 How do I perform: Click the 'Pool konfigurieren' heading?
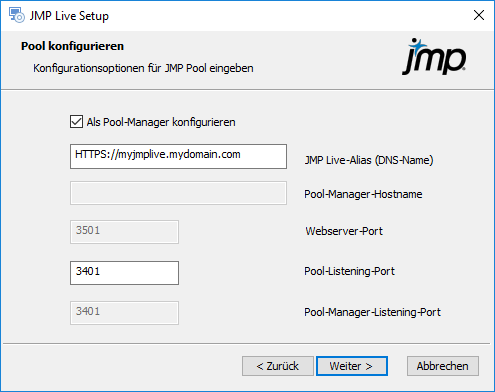coord(72,46)
